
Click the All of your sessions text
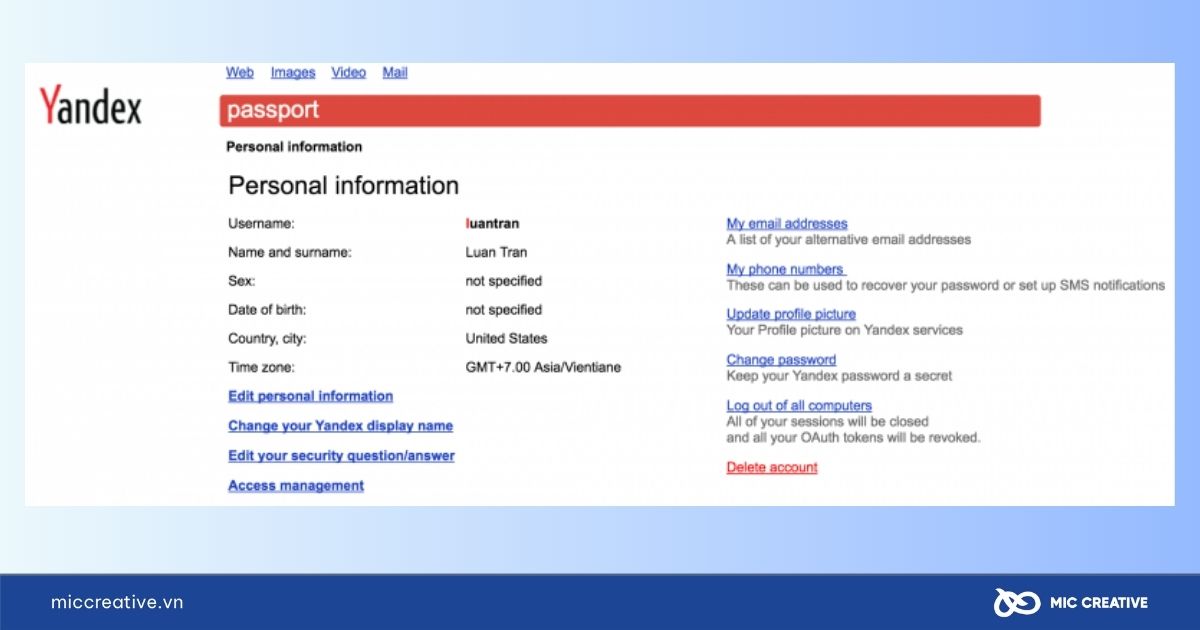pyautogui.click(x=827, y=422)
